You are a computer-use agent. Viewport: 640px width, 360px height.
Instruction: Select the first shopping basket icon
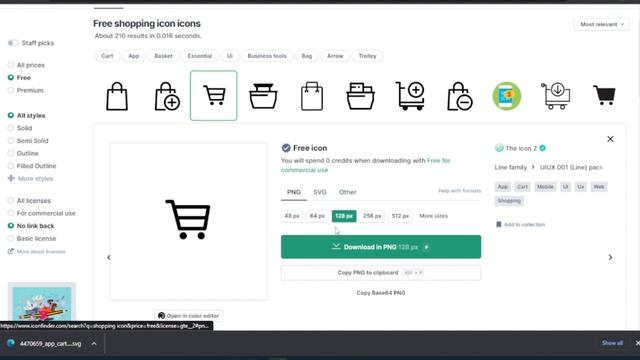click(263, 96)
